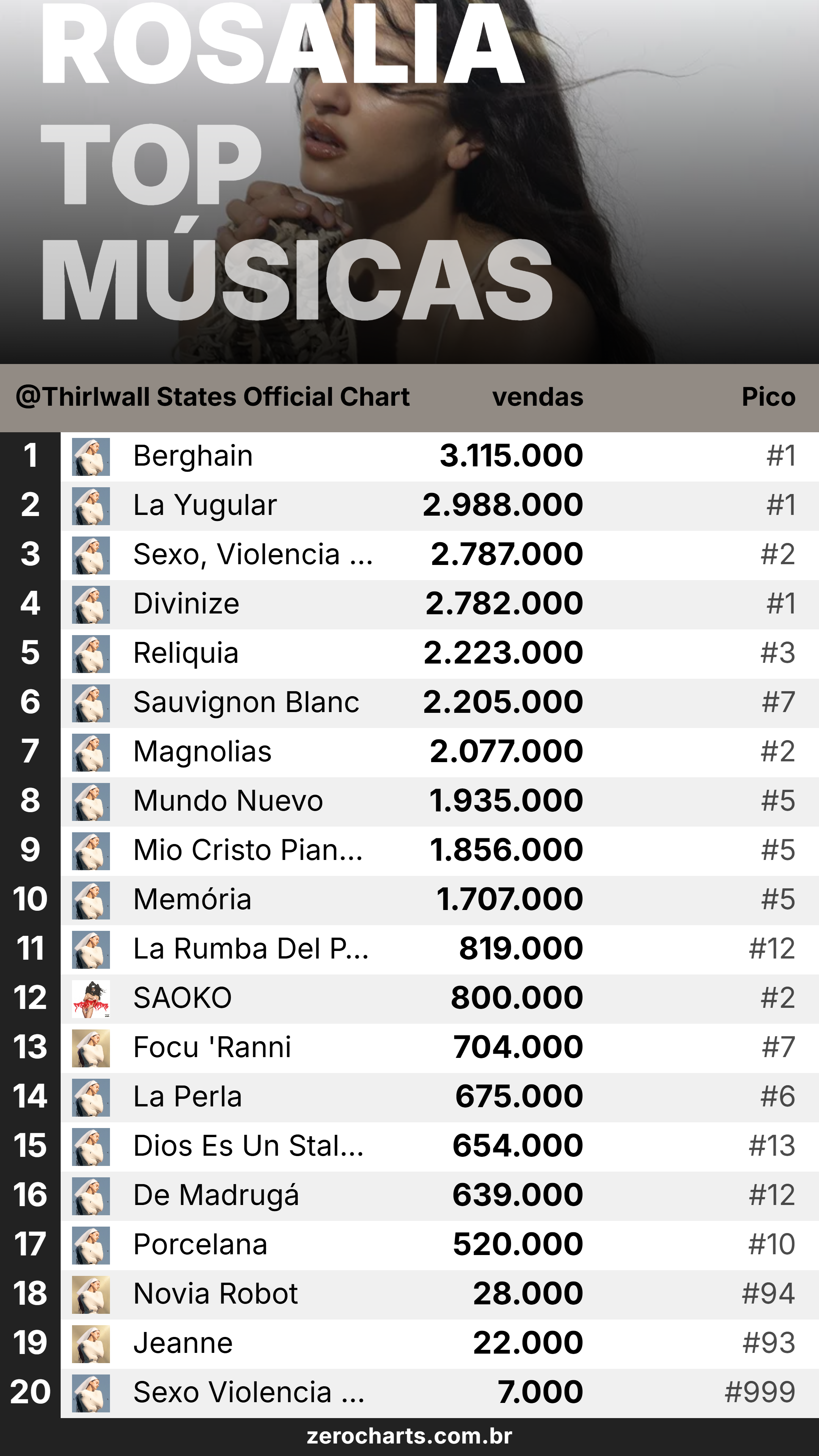Click @Thirlwall States Official Chart header
Screen dimensions: 819x1456
[212, 397]
